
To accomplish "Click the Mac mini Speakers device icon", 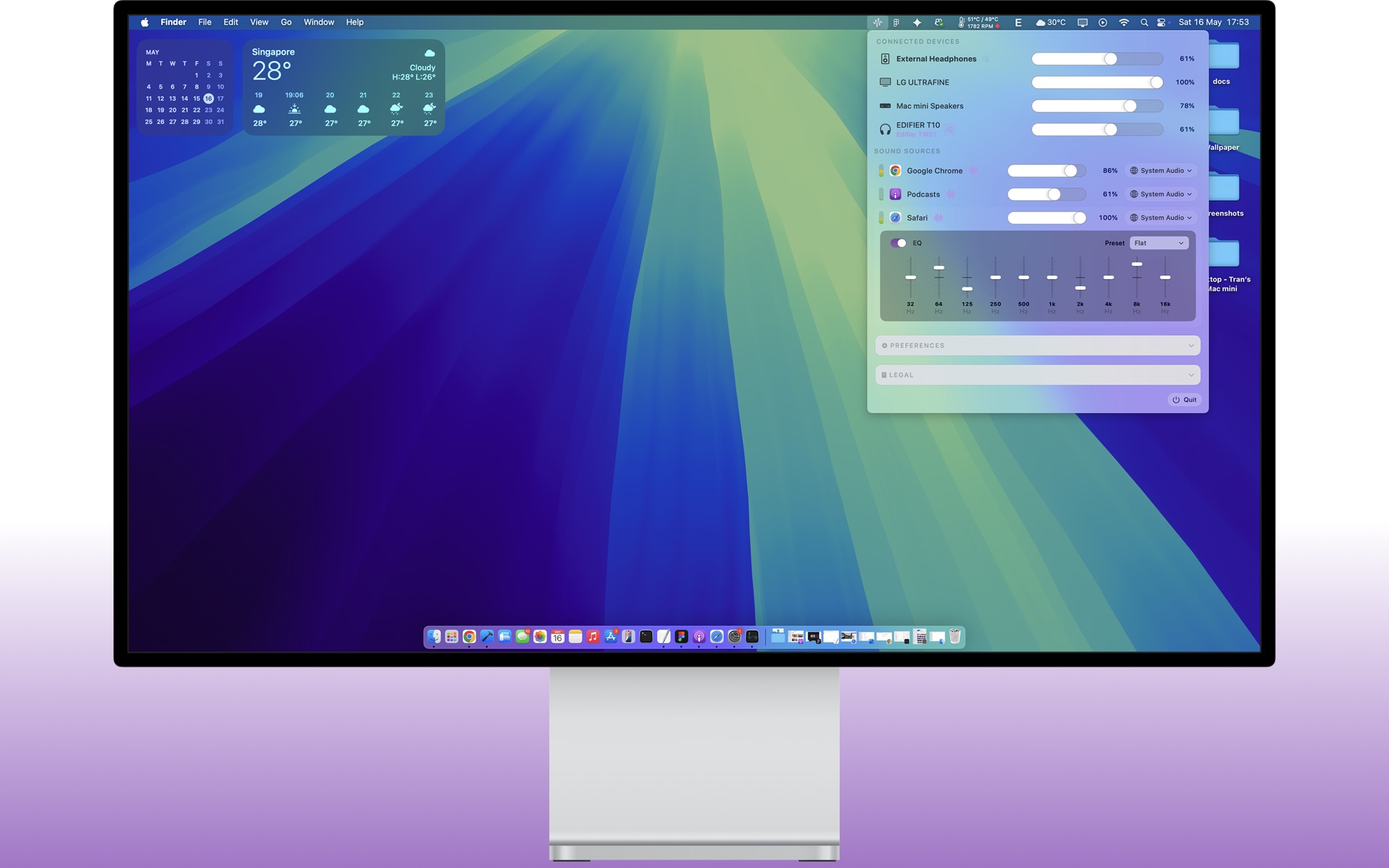I will [x=885, y=106].
